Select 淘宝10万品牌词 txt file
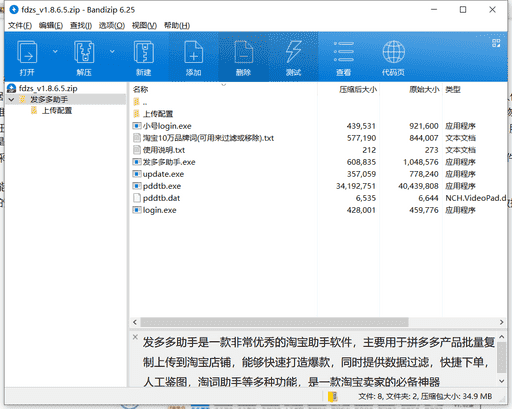Image resolution: width=512 pixels, height=409 pixels. click(208, 138)
